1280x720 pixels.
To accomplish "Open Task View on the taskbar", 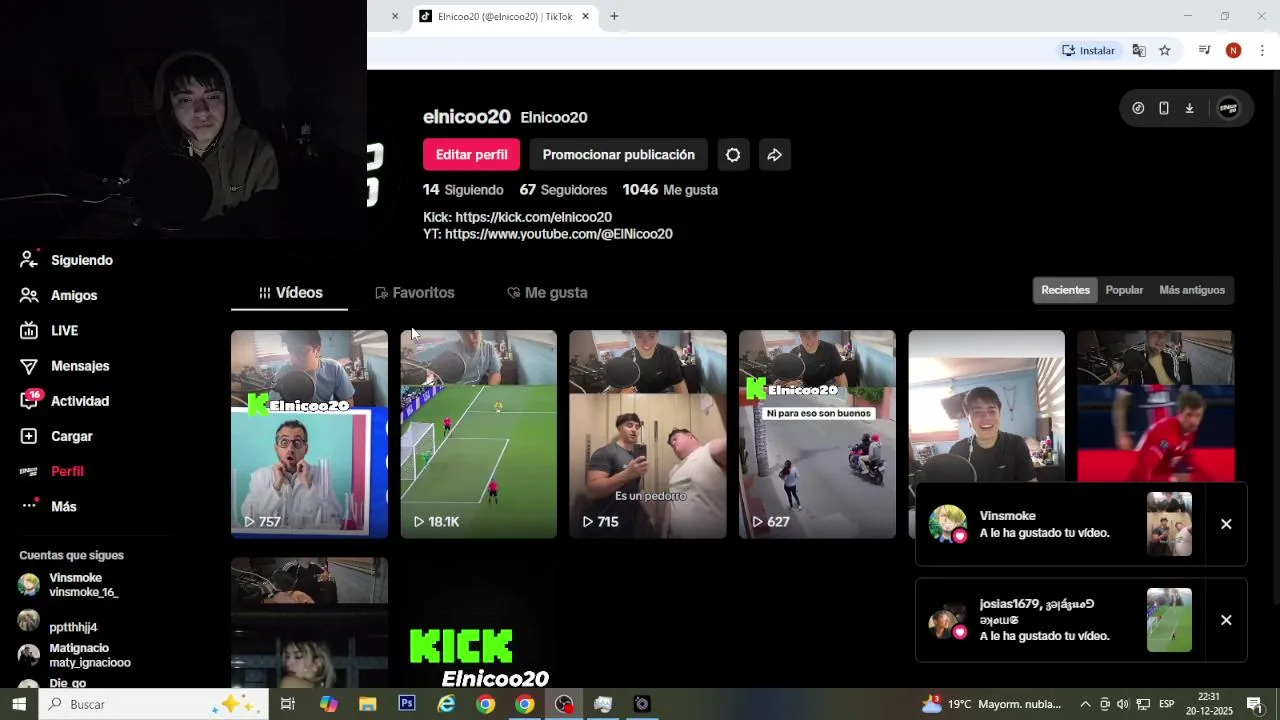I will click(288, 704).
